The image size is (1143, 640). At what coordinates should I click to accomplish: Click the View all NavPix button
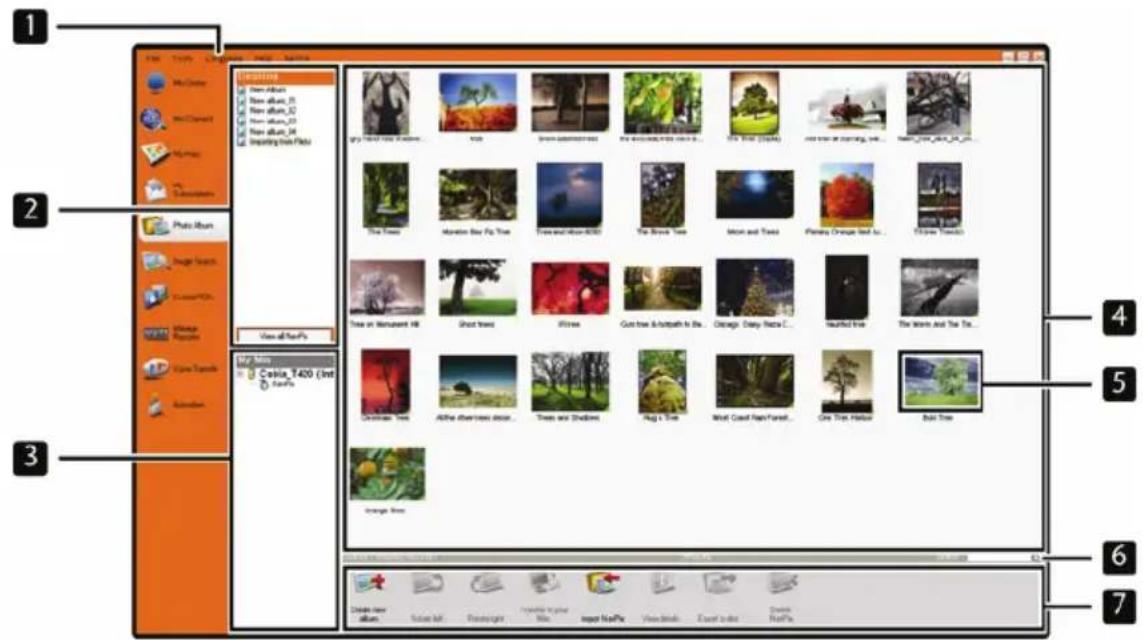284,336
